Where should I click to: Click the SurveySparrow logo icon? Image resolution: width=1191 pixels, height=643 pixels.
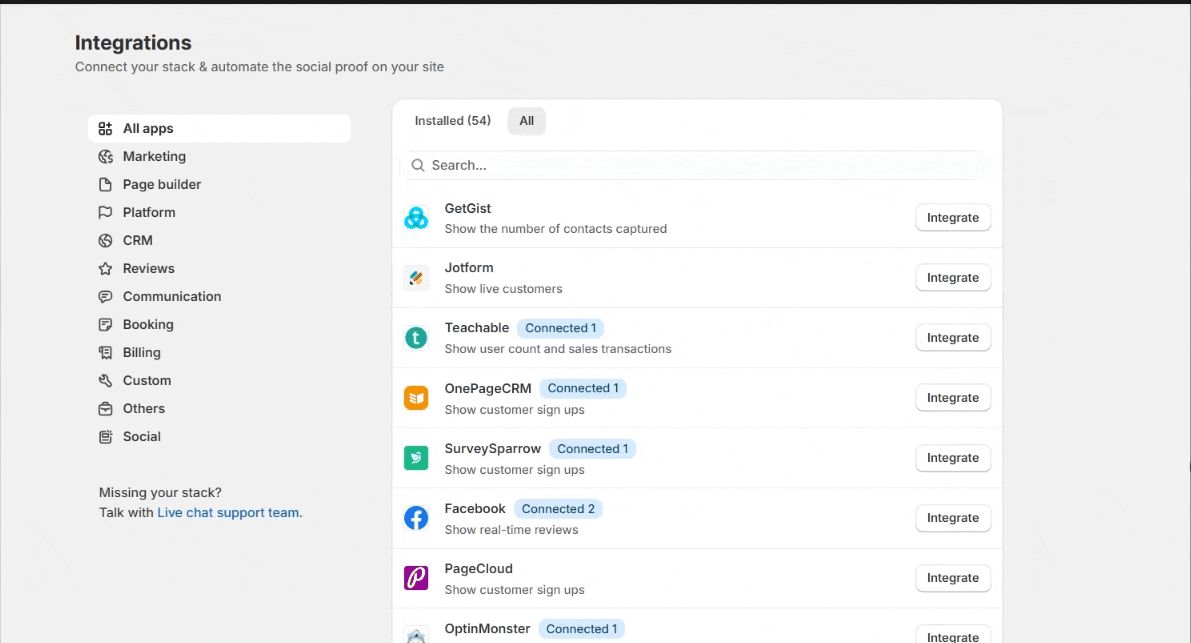pos(416,458)
